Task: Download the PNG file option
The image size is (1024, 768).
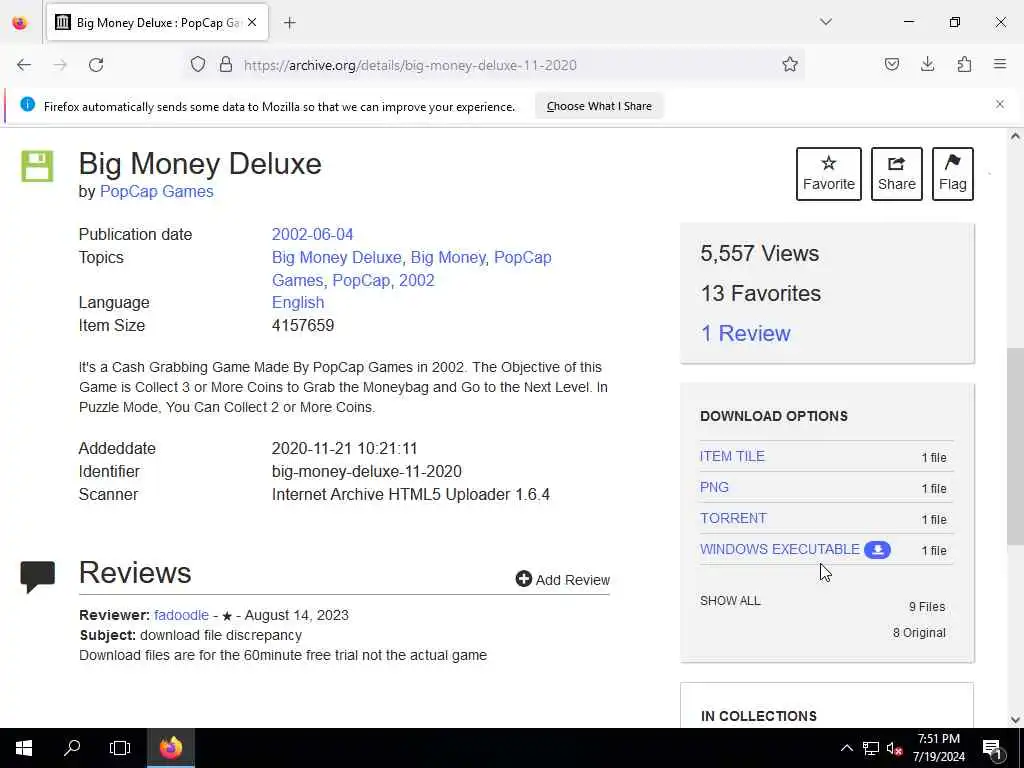Action: click(x=714, y=487)
